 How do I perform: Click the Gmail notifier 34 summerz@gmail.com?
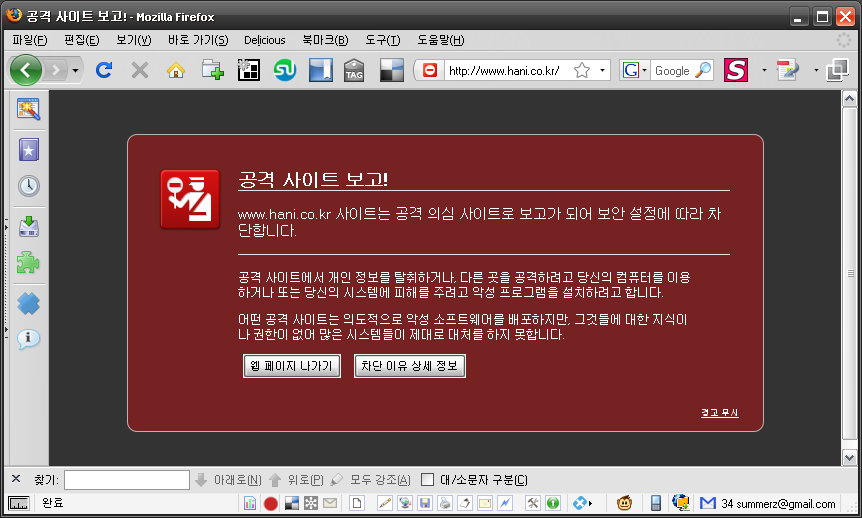768,503
